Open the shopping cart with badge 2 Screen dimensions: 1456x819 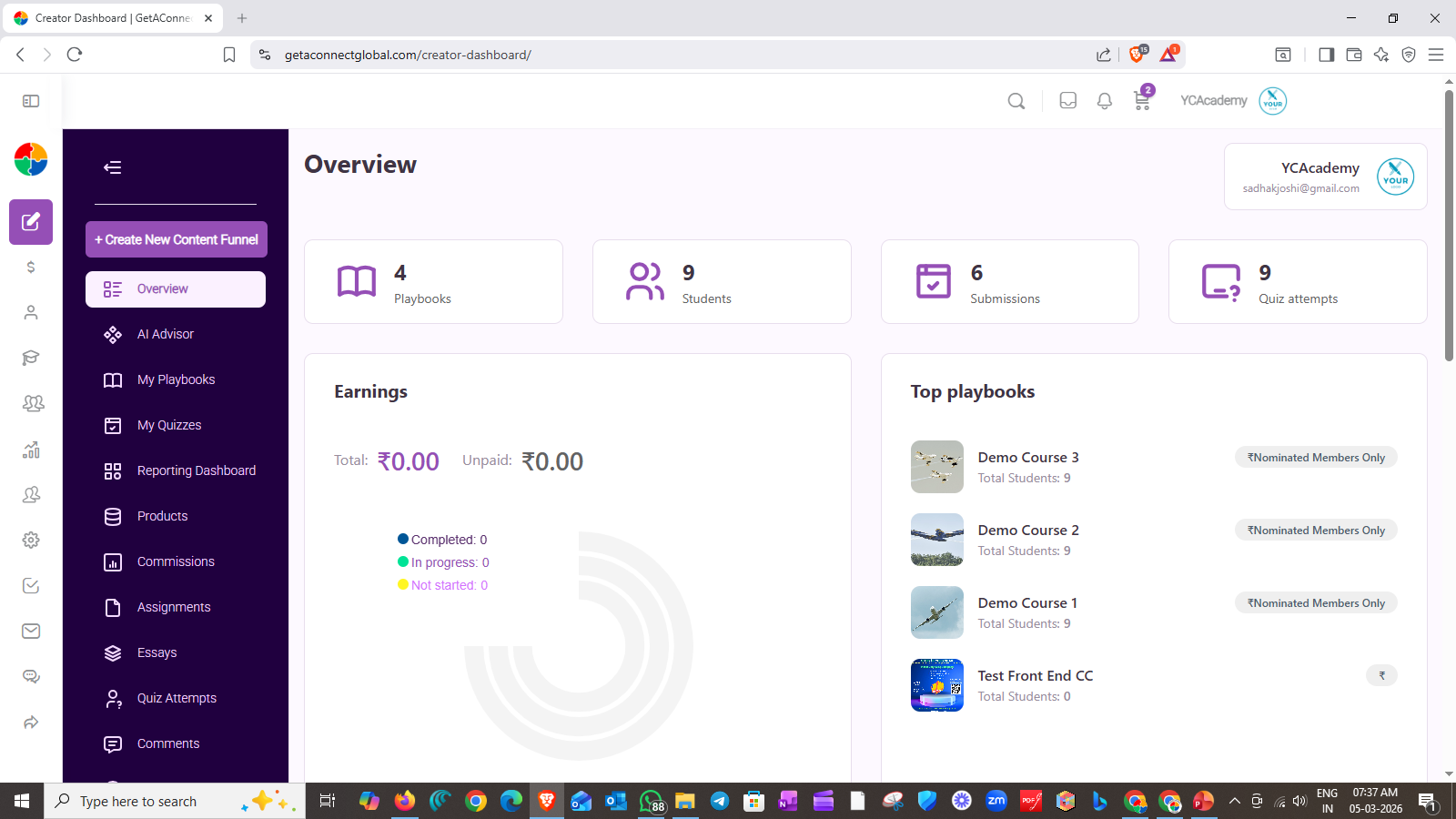coord(1143,98)
